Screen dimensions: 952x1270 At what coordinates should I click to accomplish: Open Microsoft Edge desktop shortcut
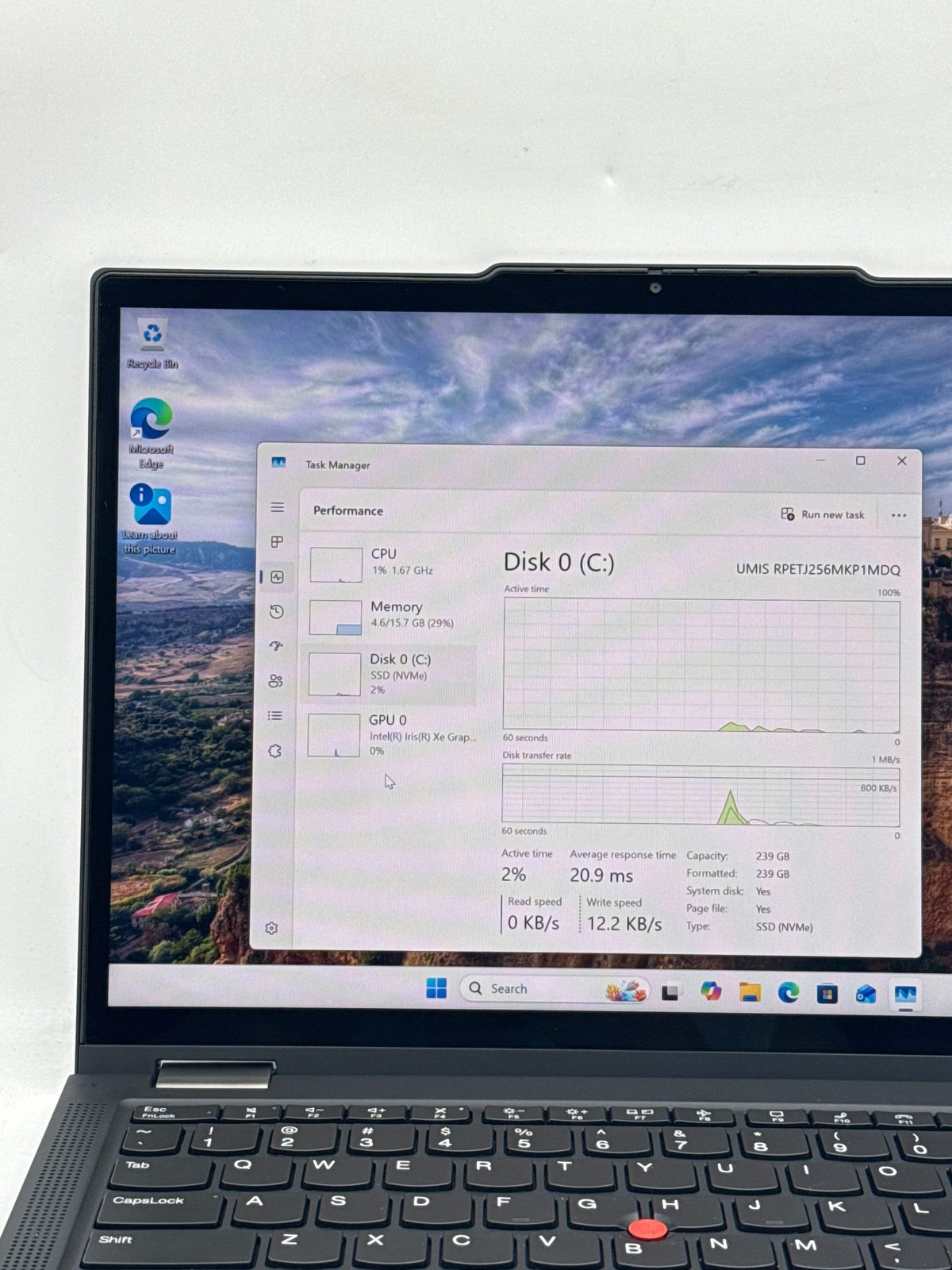[151, 433]
